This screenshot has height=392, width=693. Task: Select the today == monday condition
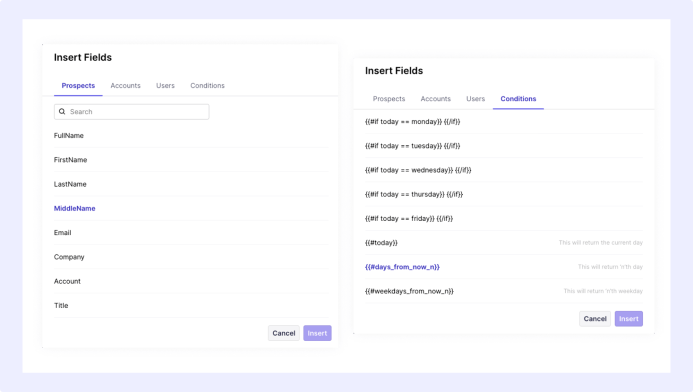504,122
